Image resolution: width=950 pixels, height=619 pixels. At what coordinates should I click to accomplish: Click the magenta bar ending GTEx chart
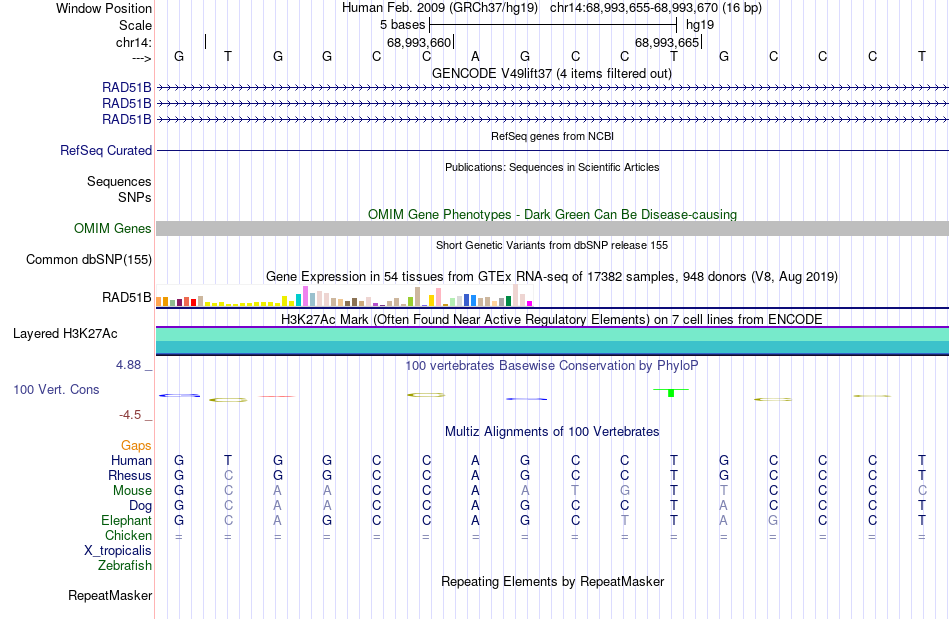[x=530, y=303]
